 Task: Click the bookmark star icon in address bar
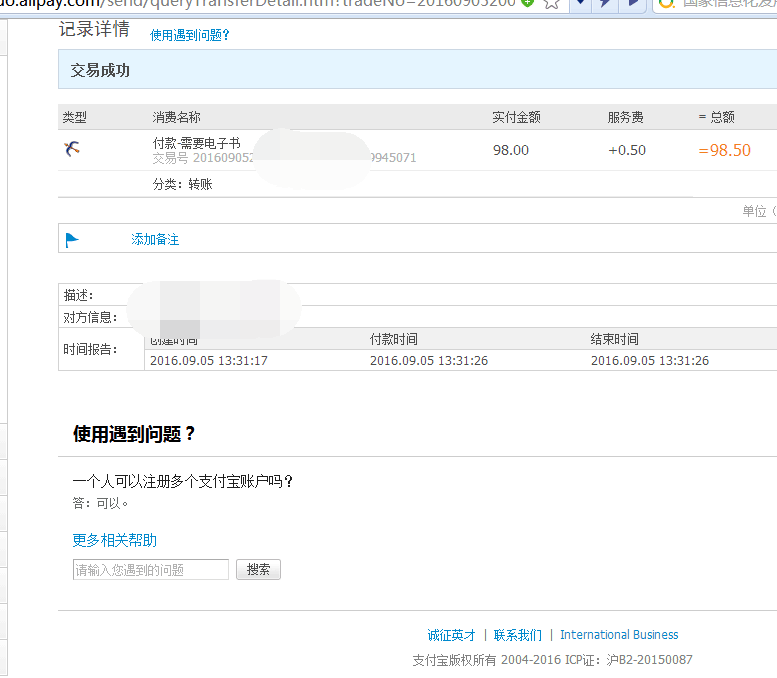(552, 4)
